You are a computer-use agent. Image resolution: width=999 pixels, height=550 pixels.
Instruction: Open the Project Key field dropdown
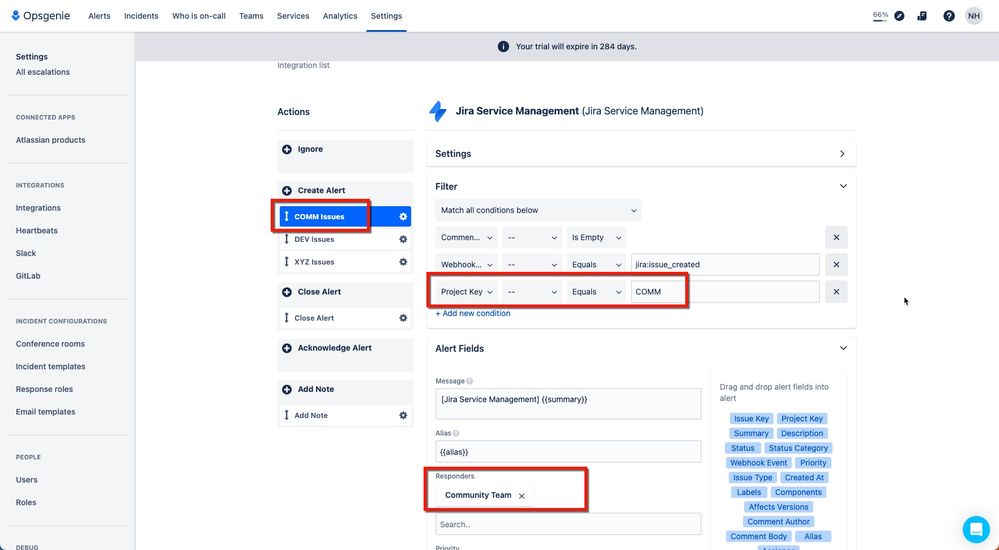pos(466,292)
